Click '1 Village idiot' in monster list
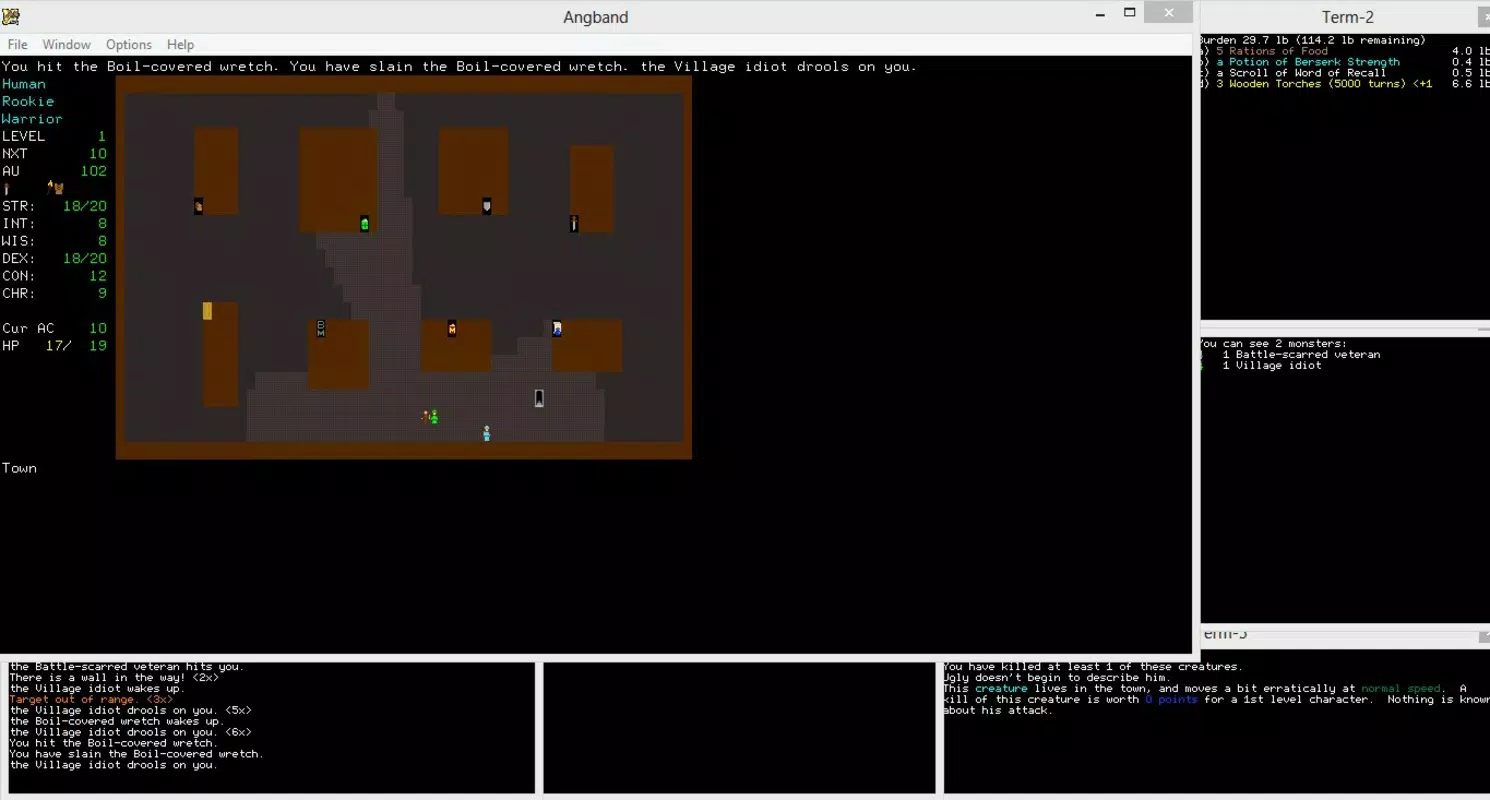 [1272, 365]
